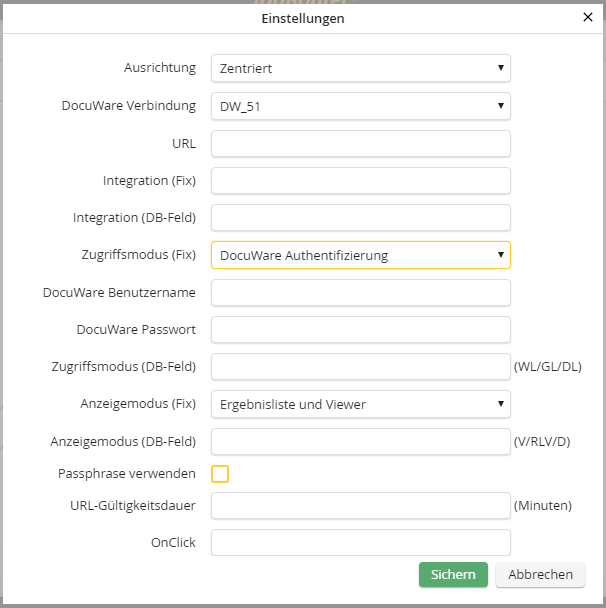Click the URL input field
The height and width of the screenshot is (608, 606).
click(x=360, y=143)
